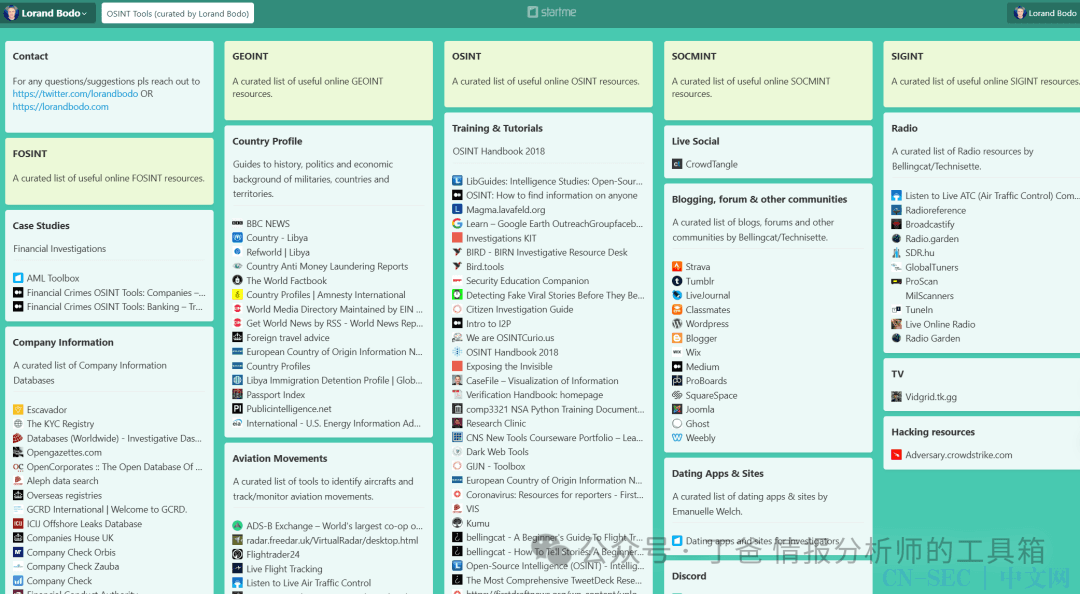Click the Radio.garden icon
Viewport: 1080px width, 594px height.
coord(896,238)
